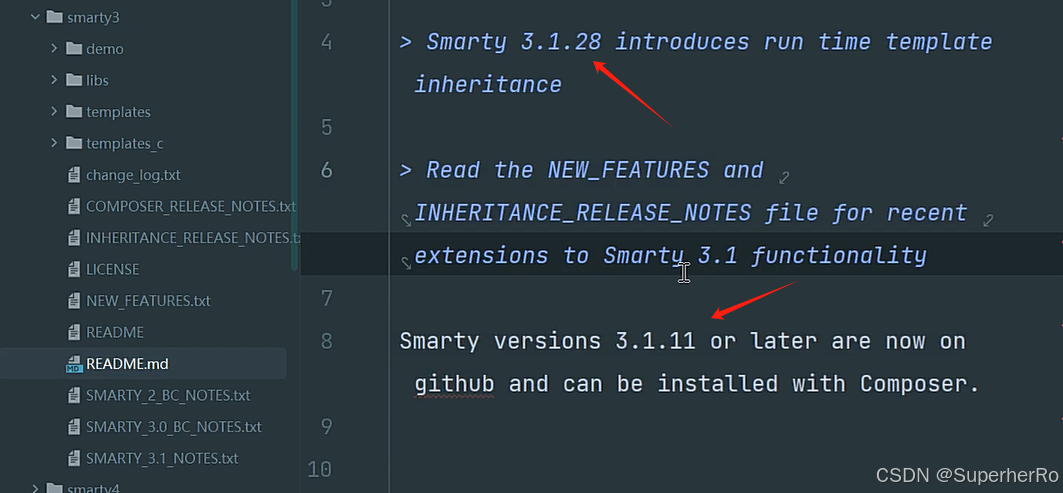The height and width of the screenshot is (493, 1063).
Task: Click the README.md markdown file icon
Action: (74, 364)
